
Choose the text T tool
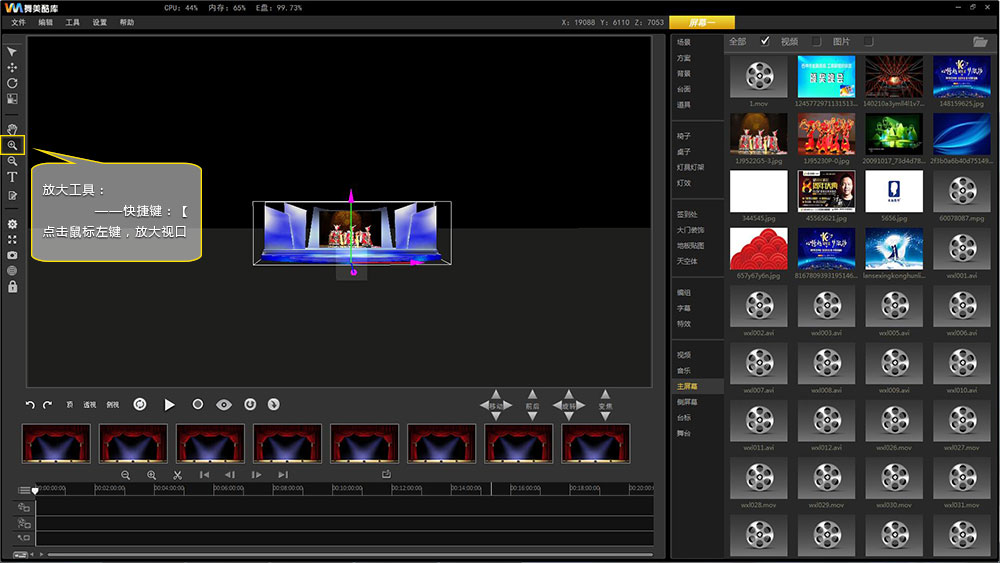click(12, 177)
